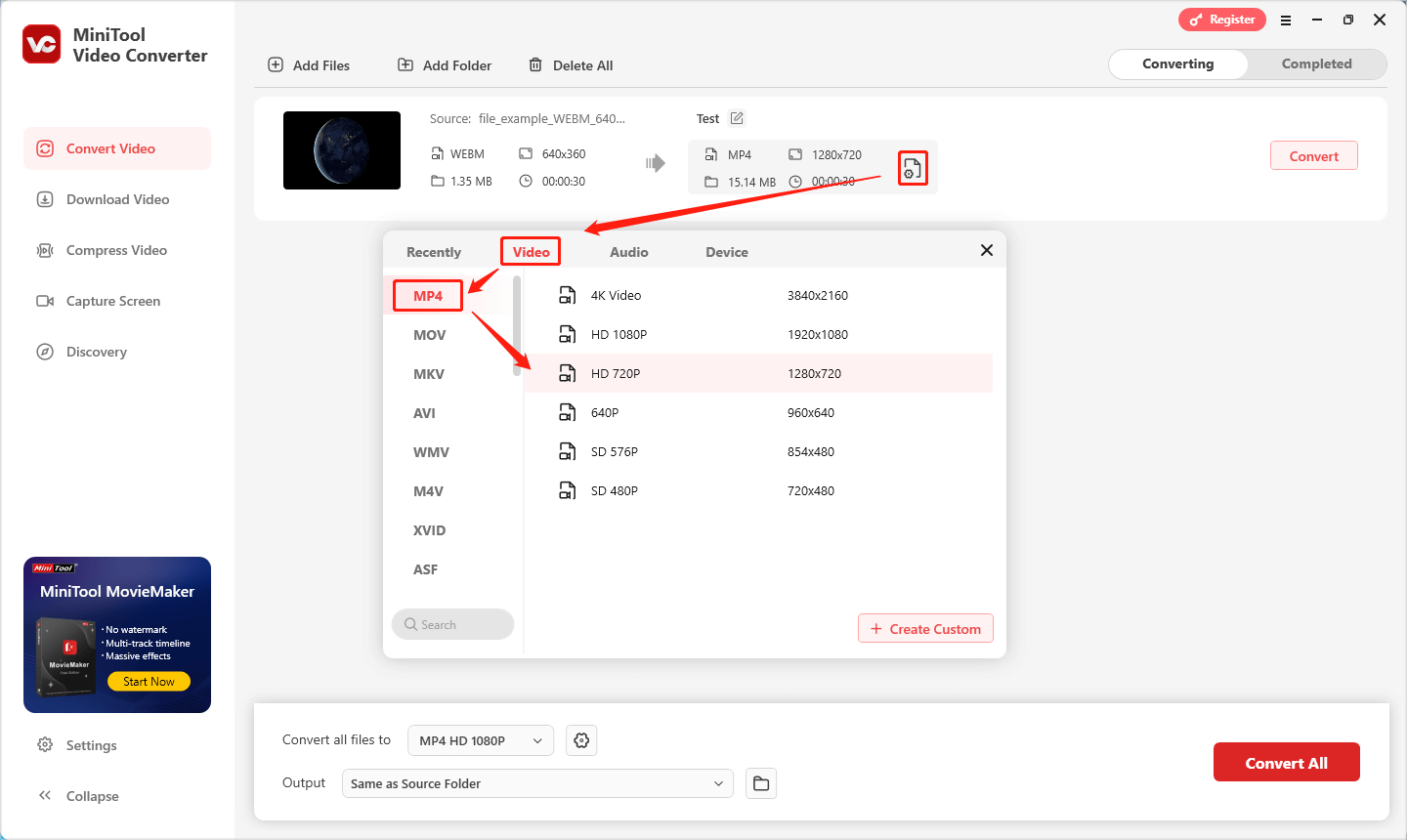Screen dimensions: 1407x840
Task: Click the Create Custom button
Action: click(x=925, y=629)
